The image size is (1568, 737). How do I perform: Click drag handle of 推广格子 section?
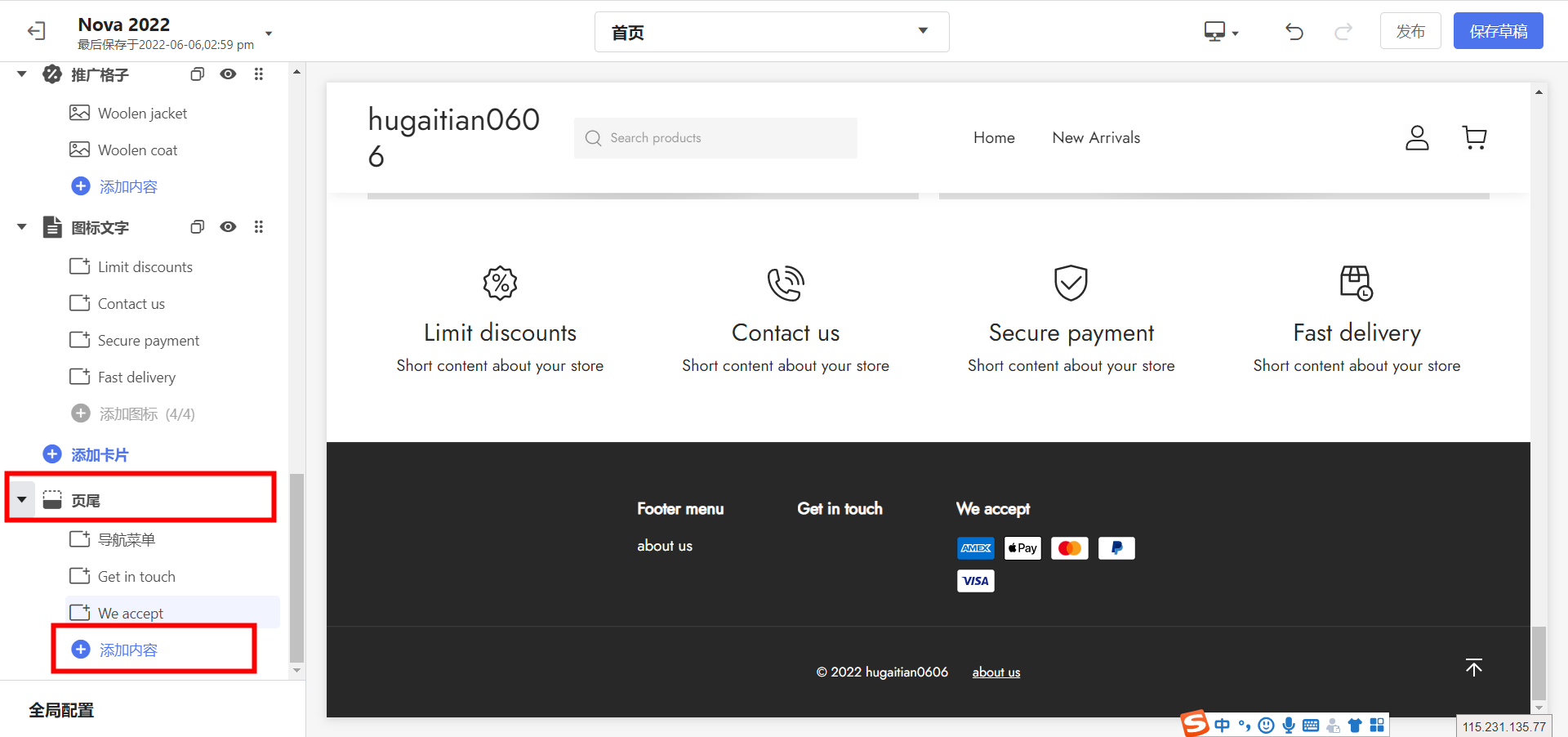[x=259, y=74]
